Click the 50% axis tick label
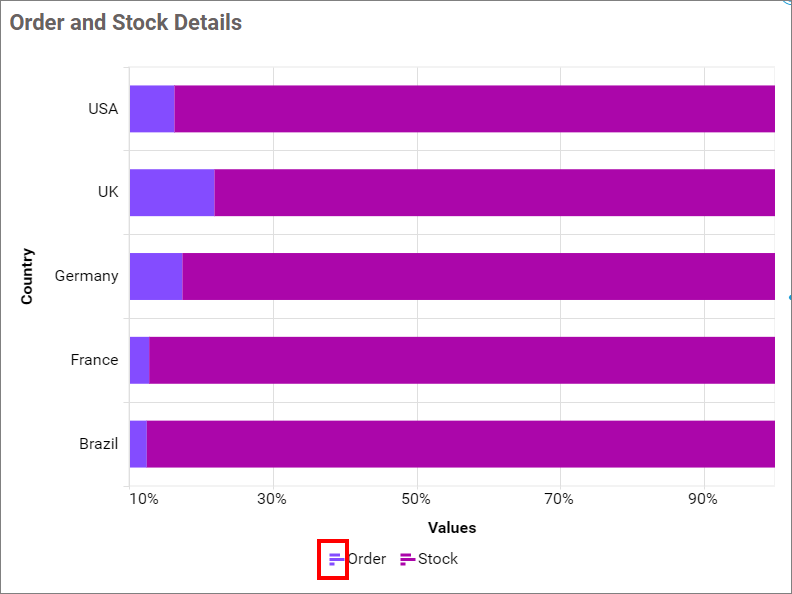 [x=416, y=499]
